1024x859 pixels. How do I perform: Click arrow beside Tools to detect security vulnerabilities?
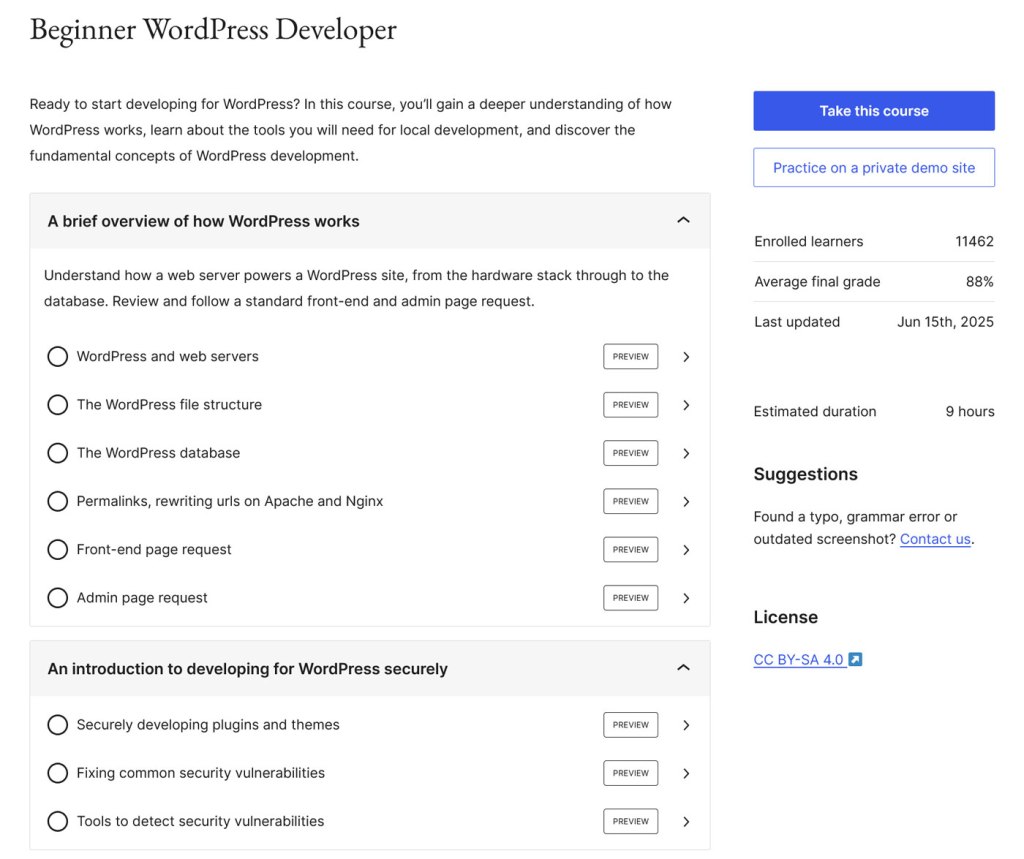click(x=686, y=821)
